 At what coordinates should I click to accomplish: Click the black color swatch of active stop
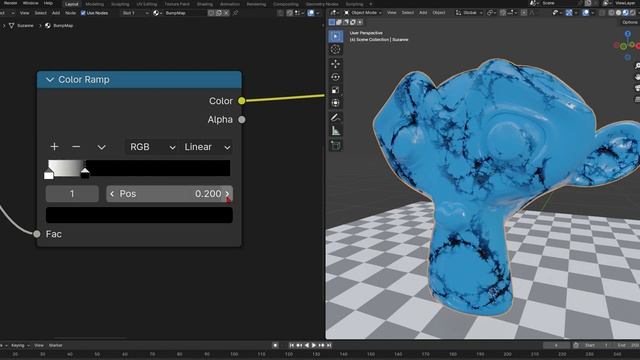pos(139,215)
